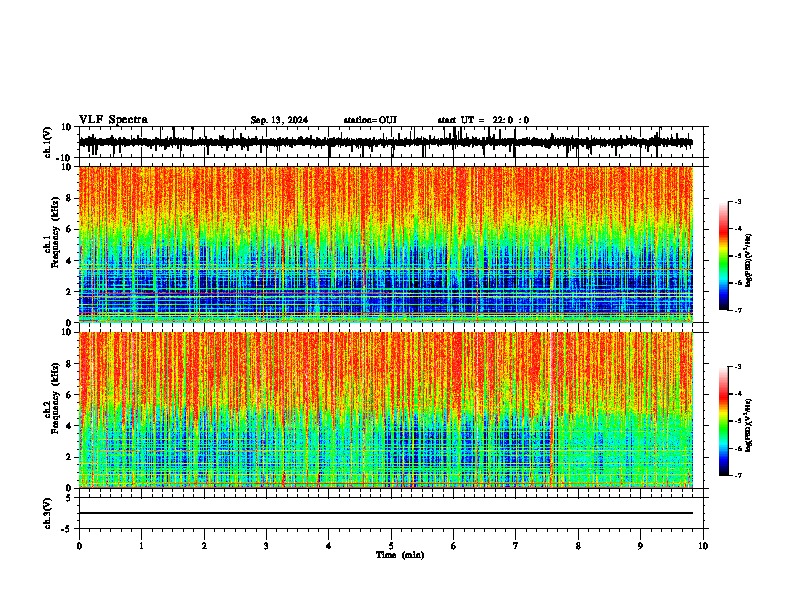Viewport: 792px width, 612px height.
Task: Click the "-3" label on ch.1 color bar
Action: (x=738, y=202)
